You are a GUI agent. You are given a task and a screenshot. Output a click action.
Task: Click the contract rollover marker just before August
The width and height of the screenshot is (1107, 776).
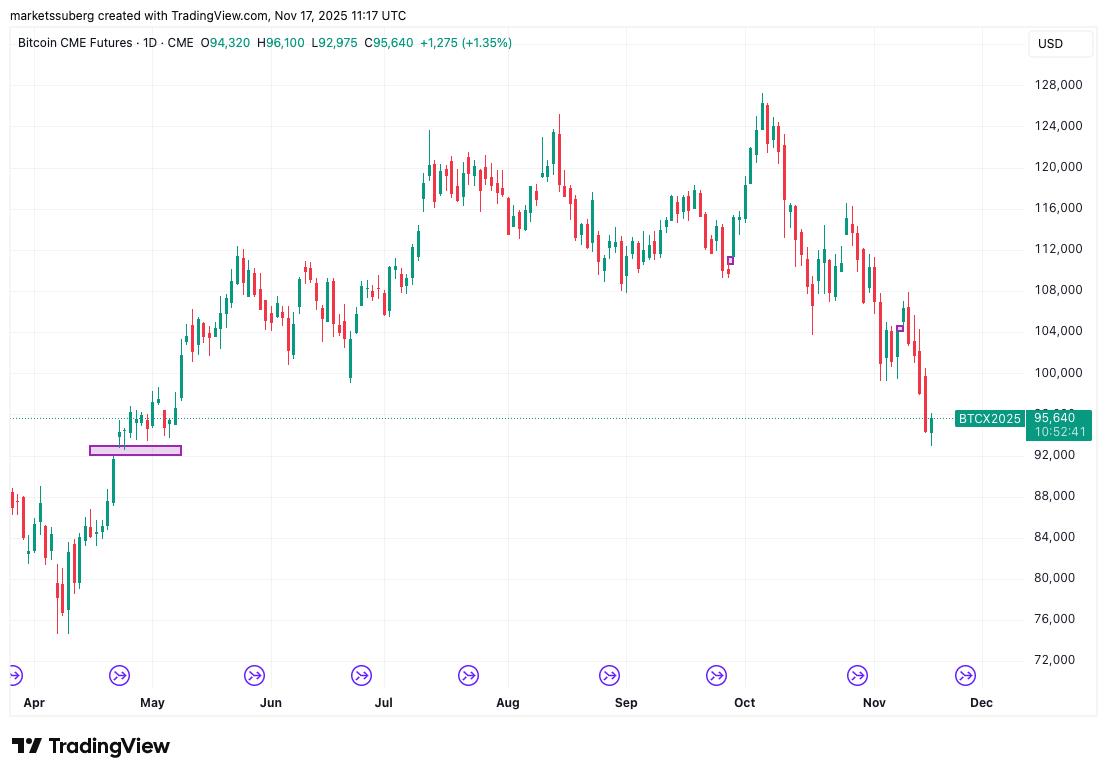[468, 676]
